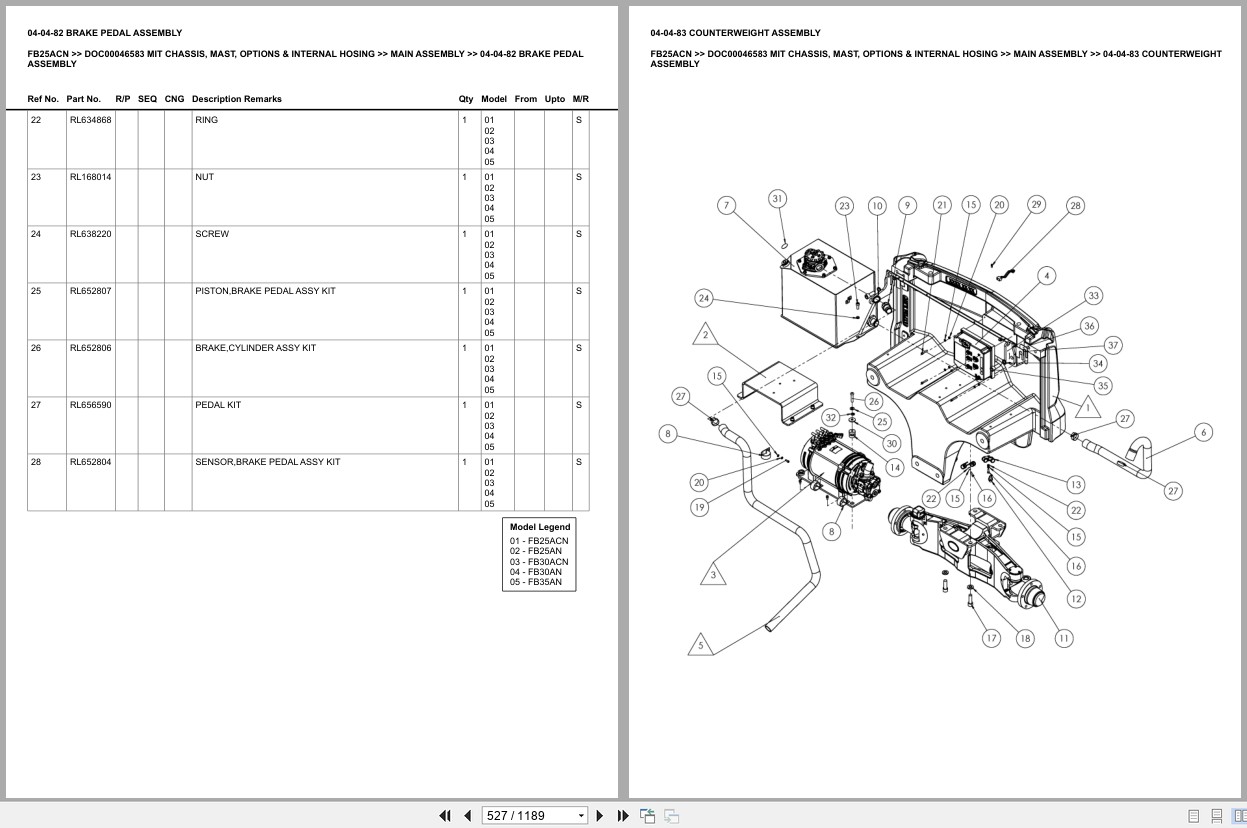Click diagram callout 29
This screenshot has width=1247, height=828.
[x=1036, y=204]
